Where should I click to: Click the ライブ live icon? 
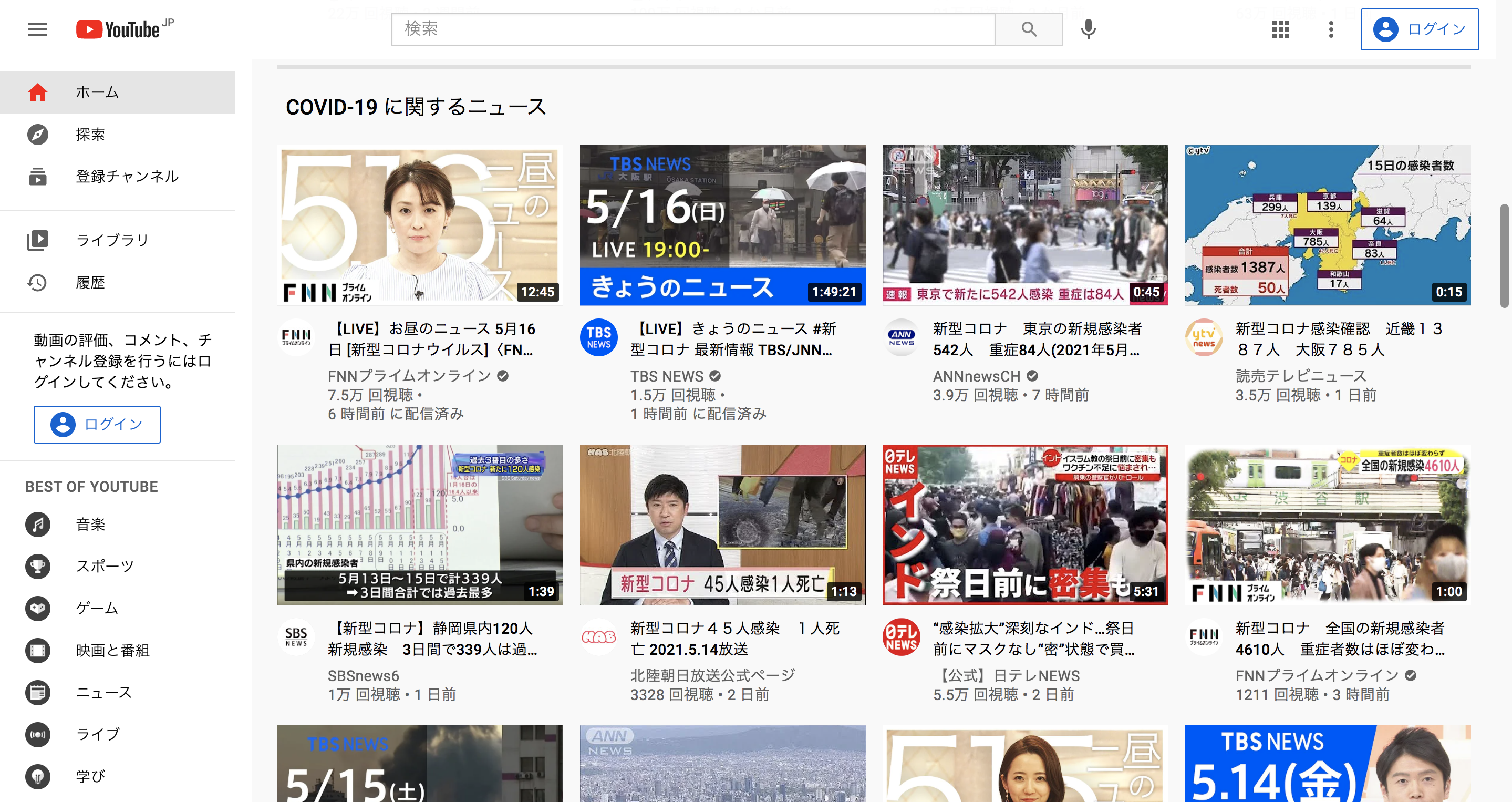(x=38, y=735)
